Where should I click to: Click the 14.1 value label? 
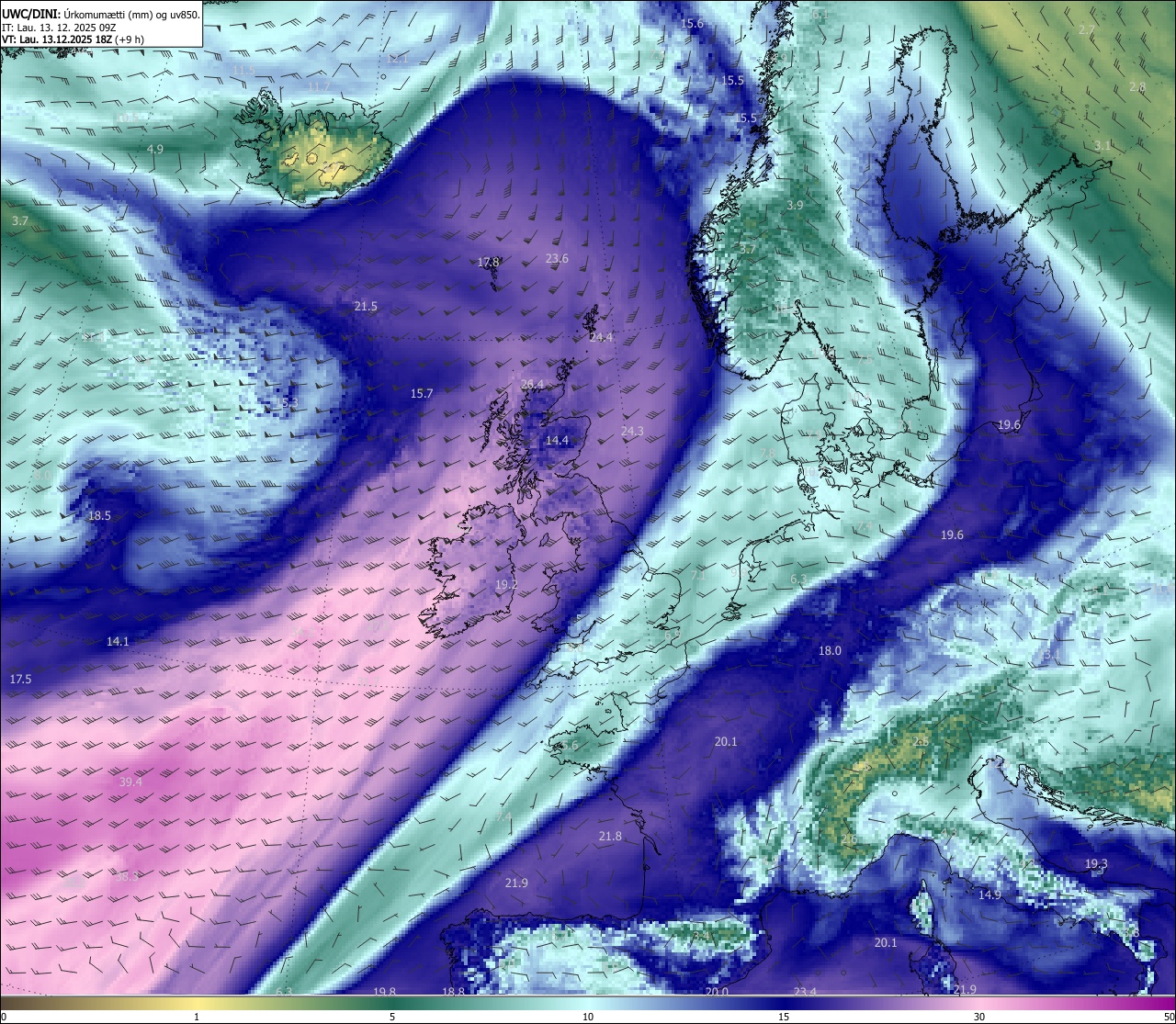[118, 642]
